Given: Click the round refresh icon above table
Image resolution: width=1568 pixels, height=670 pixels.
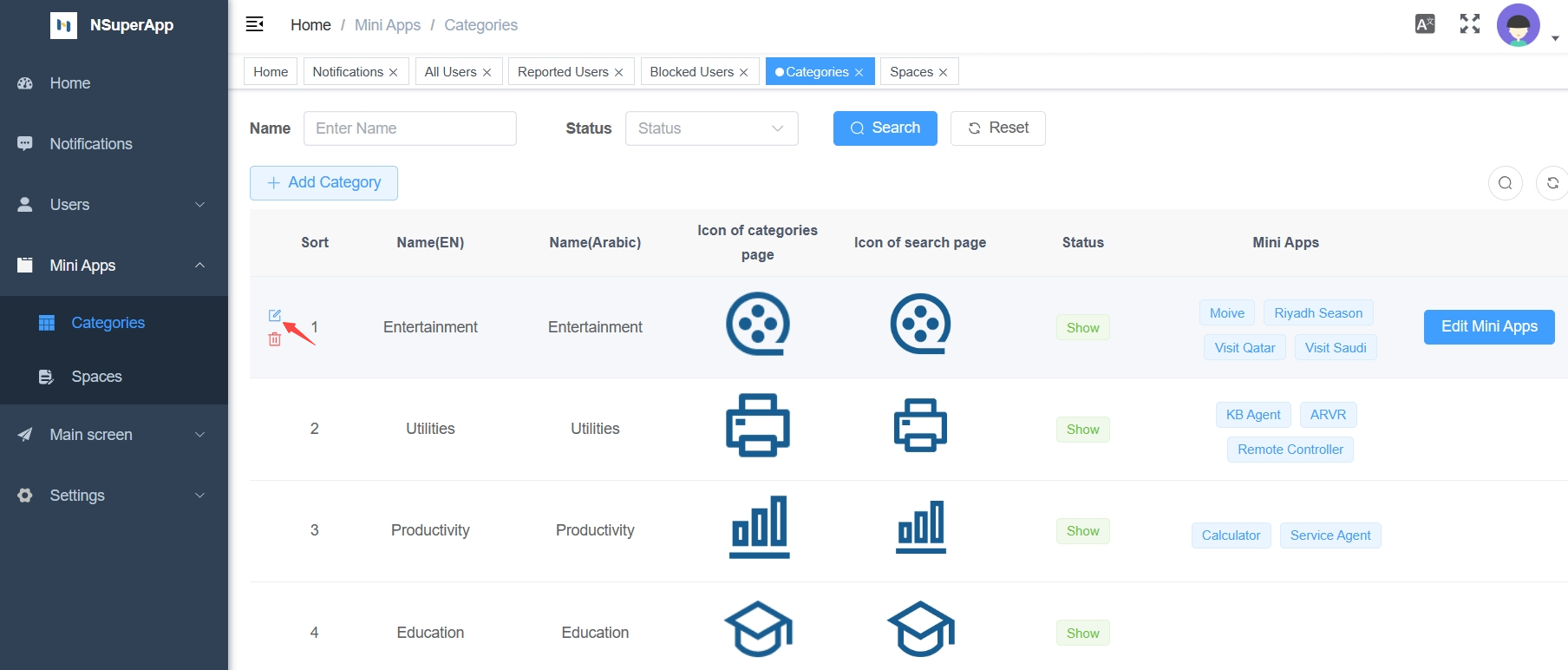Looking at the screenshot, I should (x=1552, y=183).
